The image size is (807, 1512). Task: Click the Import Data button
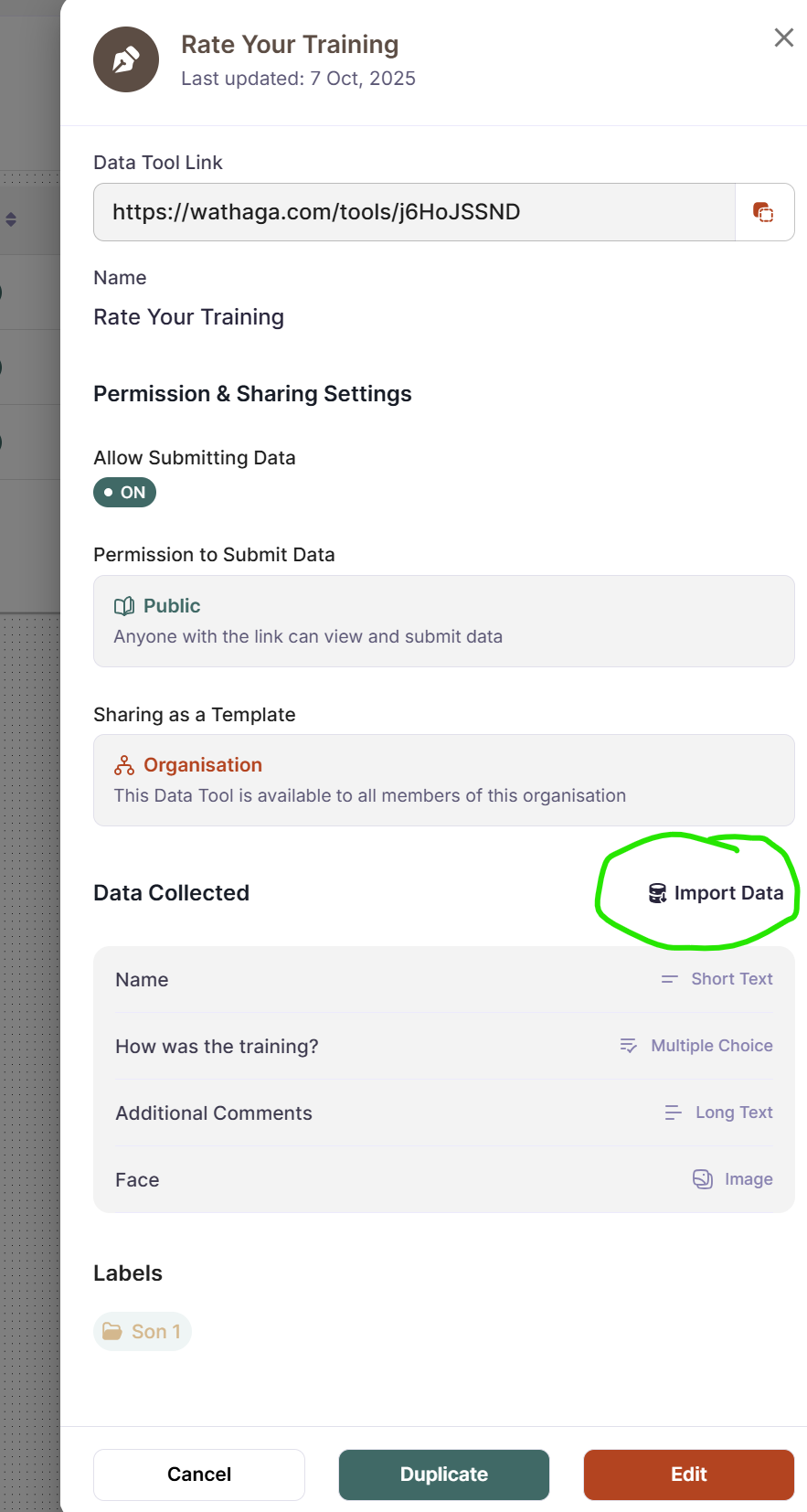click(x=717, y=893)
